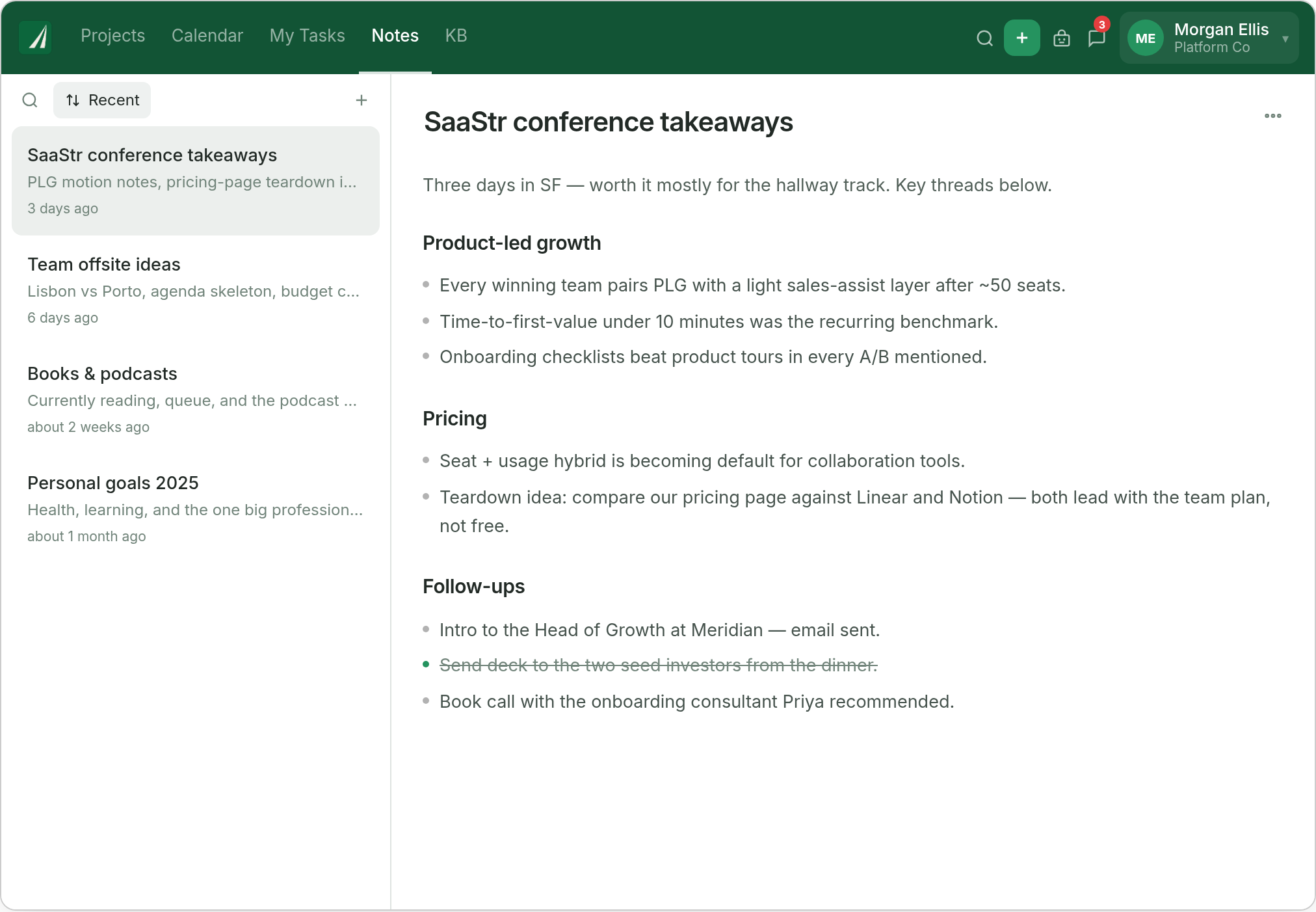Image resolution: width=1316 pixels, height=912 pixels.
Task: Open global search in top bar
Action: coord(984,38)
